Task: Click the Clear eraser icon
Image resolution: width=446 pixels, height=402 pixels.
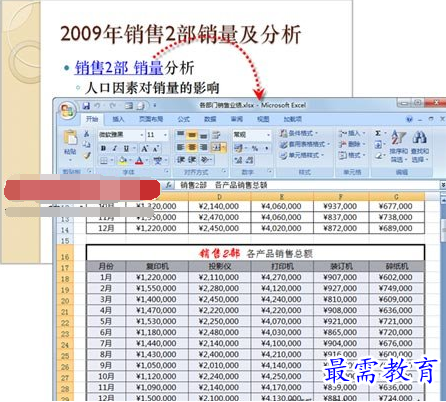Action: point(378,155)
